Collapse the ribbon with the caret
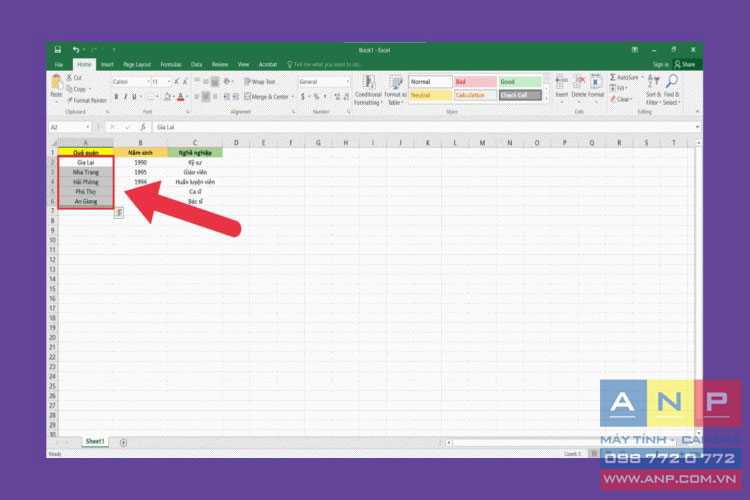 coord(697,111)
